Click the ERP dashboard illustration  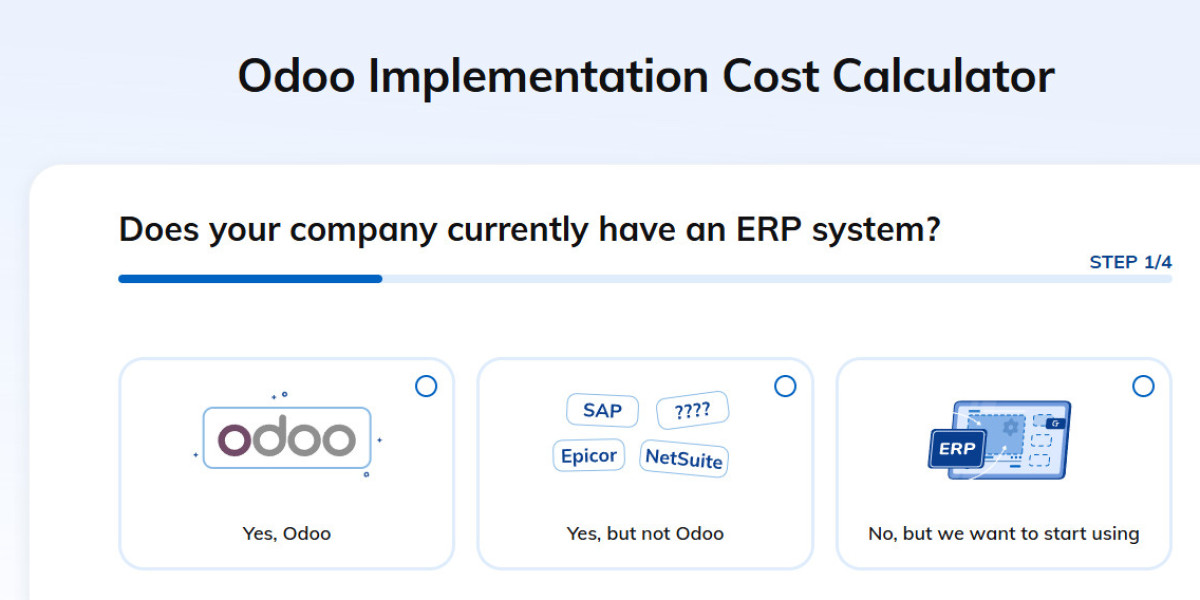tap(999, 440)
